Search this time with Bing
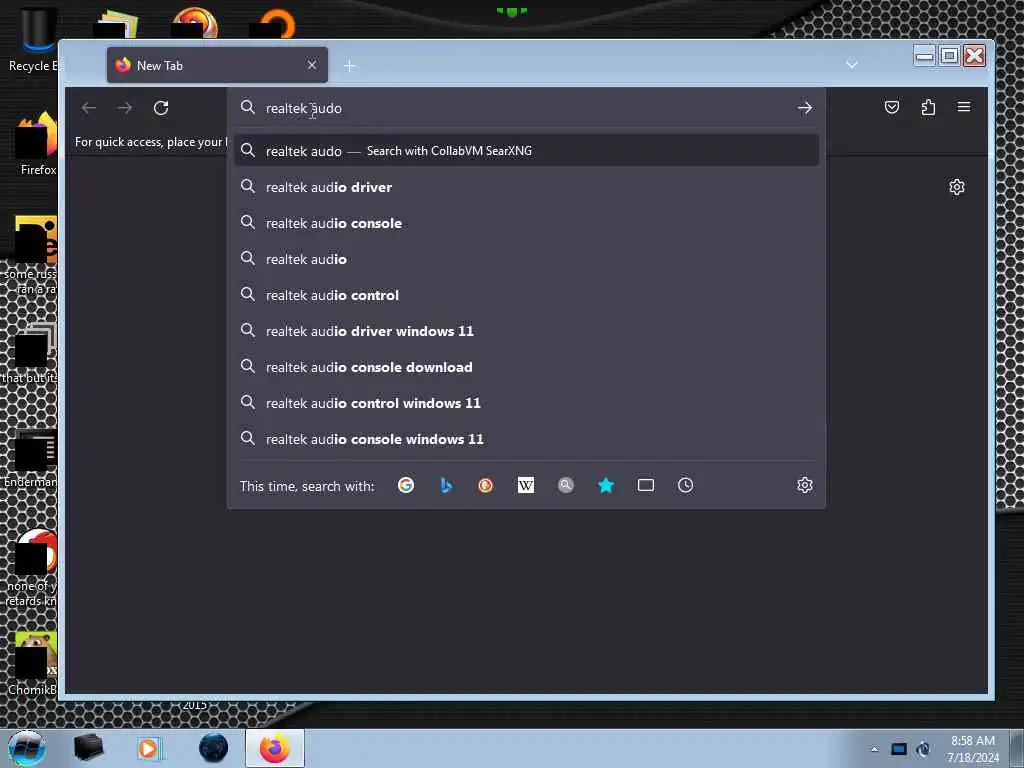The width and height of the screenshot is (1024, 768). click(446, 485)
